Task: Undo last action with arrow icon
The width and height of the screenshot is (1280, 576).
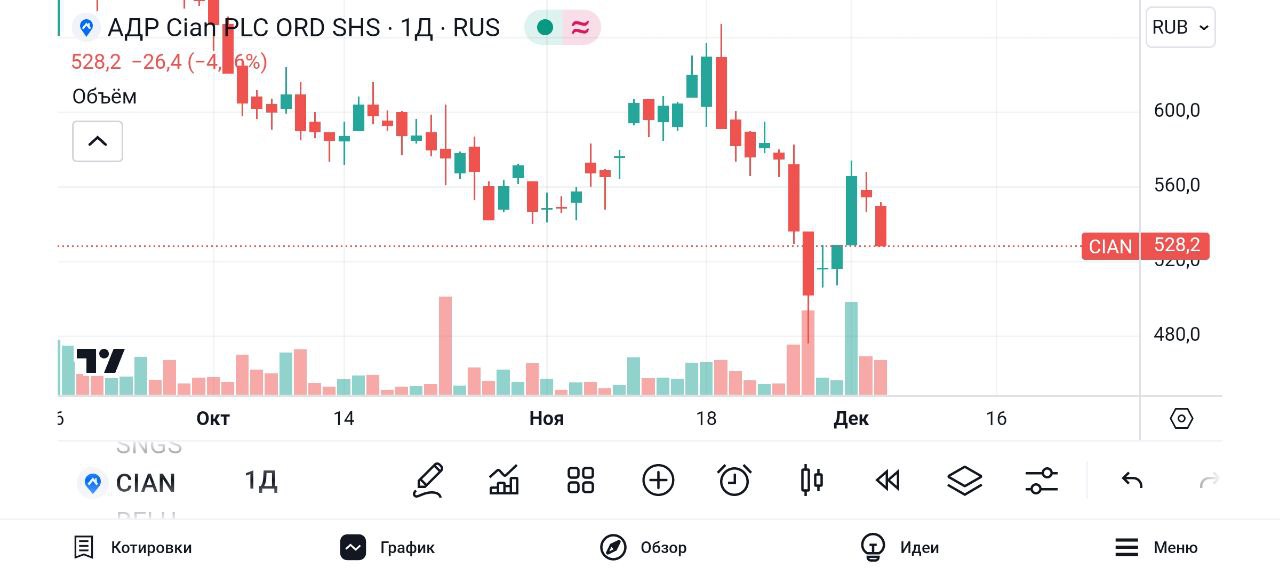Action: [x=1132, y=481]
